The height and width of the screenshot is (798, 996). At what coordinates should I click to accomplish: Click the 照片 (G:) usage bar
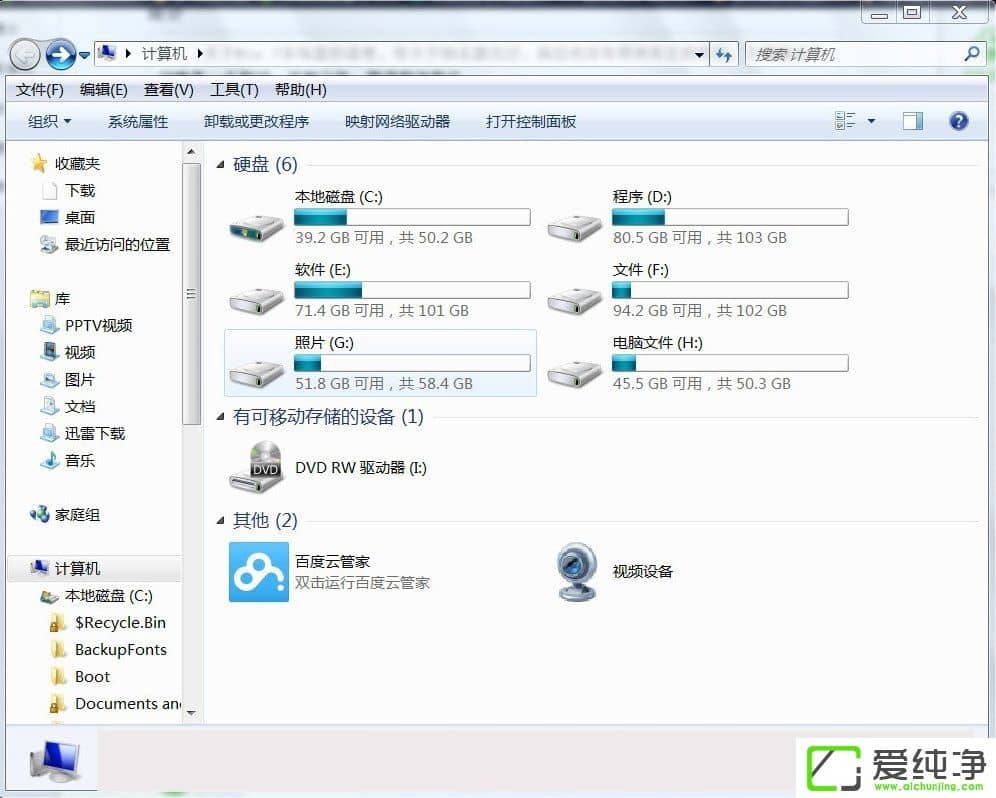point(412,363)
